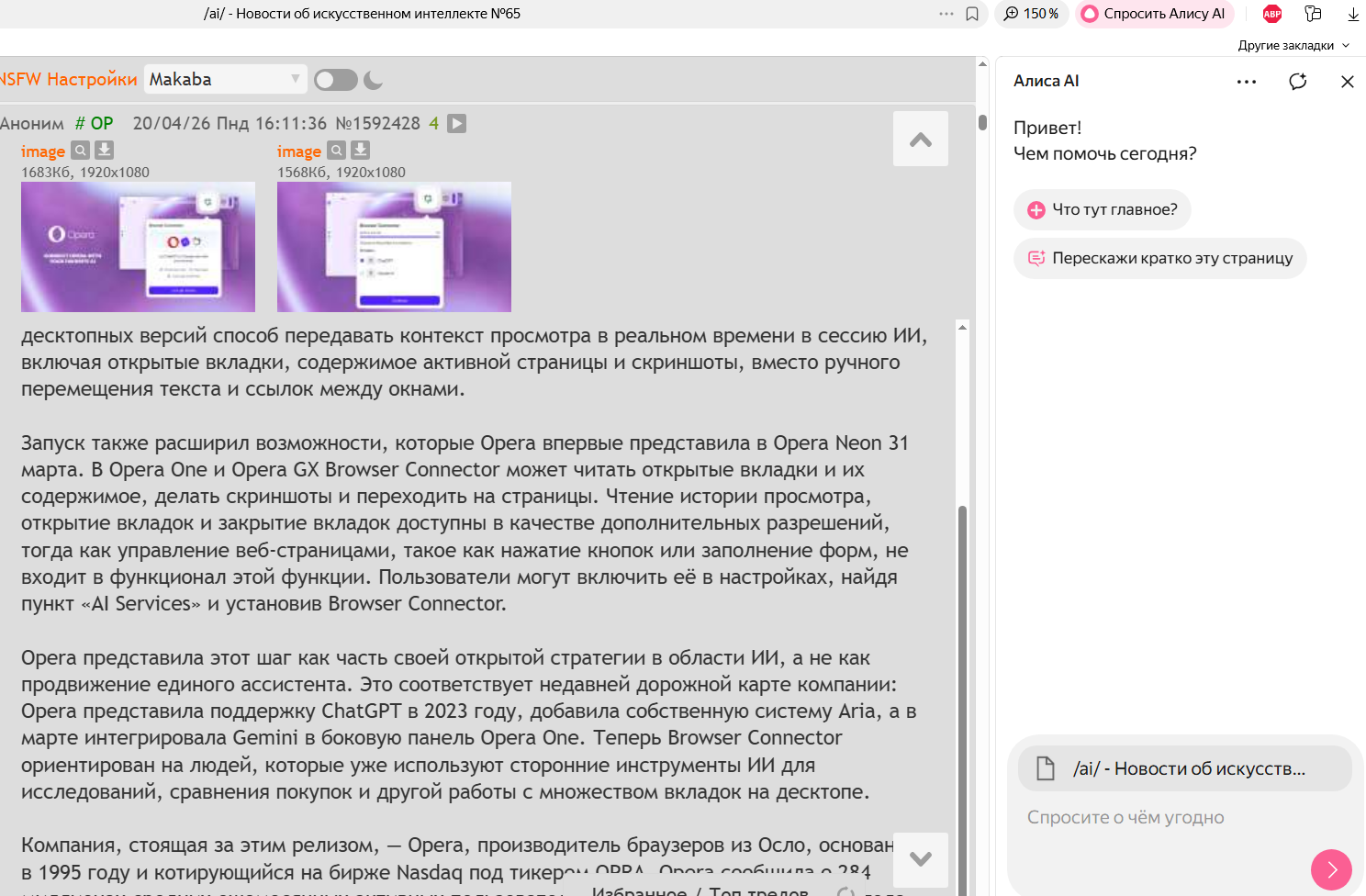The width and height of the screenshot is (1366, 896).
Task: Start a new Алиса AI chat
Action: click(x=1298, y=82)
